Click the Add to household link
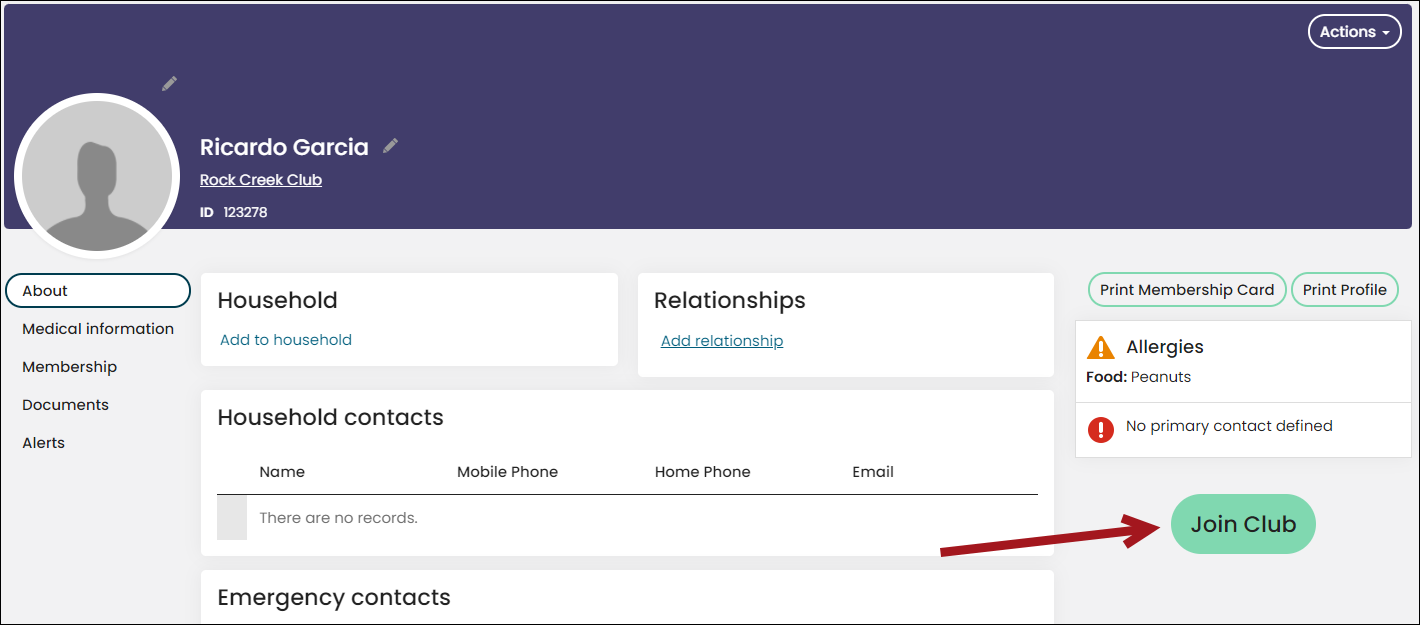This screenshot has height=625, width=1420. (x=286, y=340)
